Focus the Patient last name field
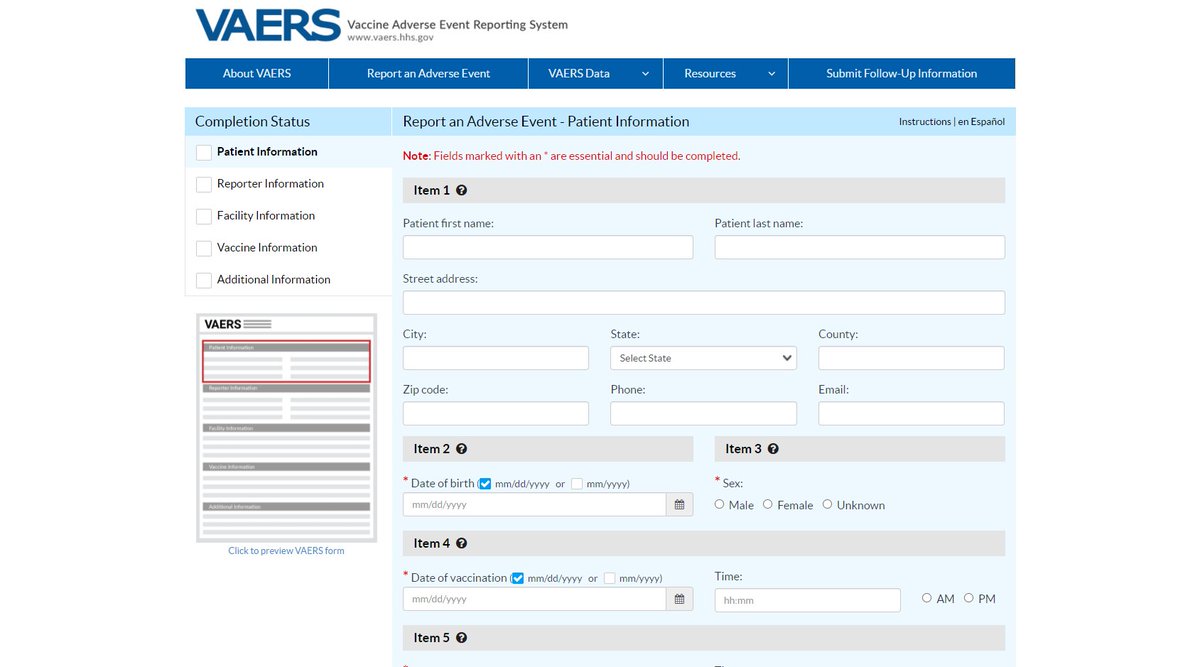Viewport: 1200px width, 667px height. (860, 247)
